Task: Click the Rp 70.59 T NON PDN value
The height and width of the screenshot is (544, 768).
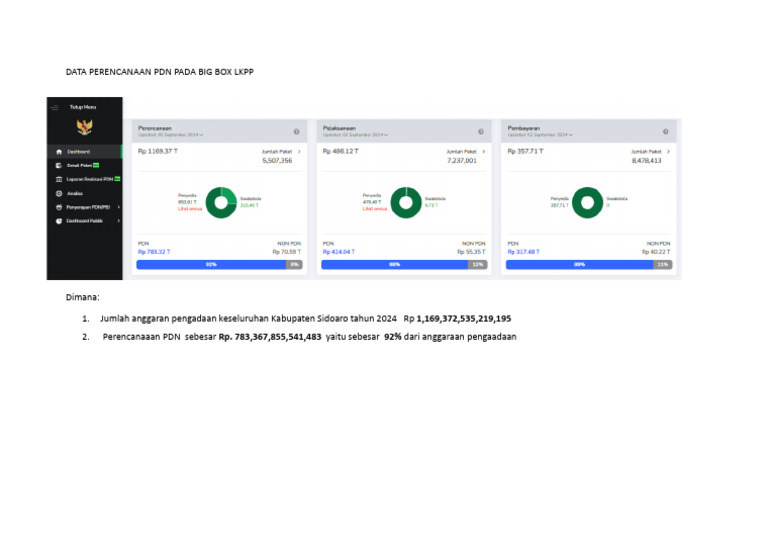Action: [287, 252]
